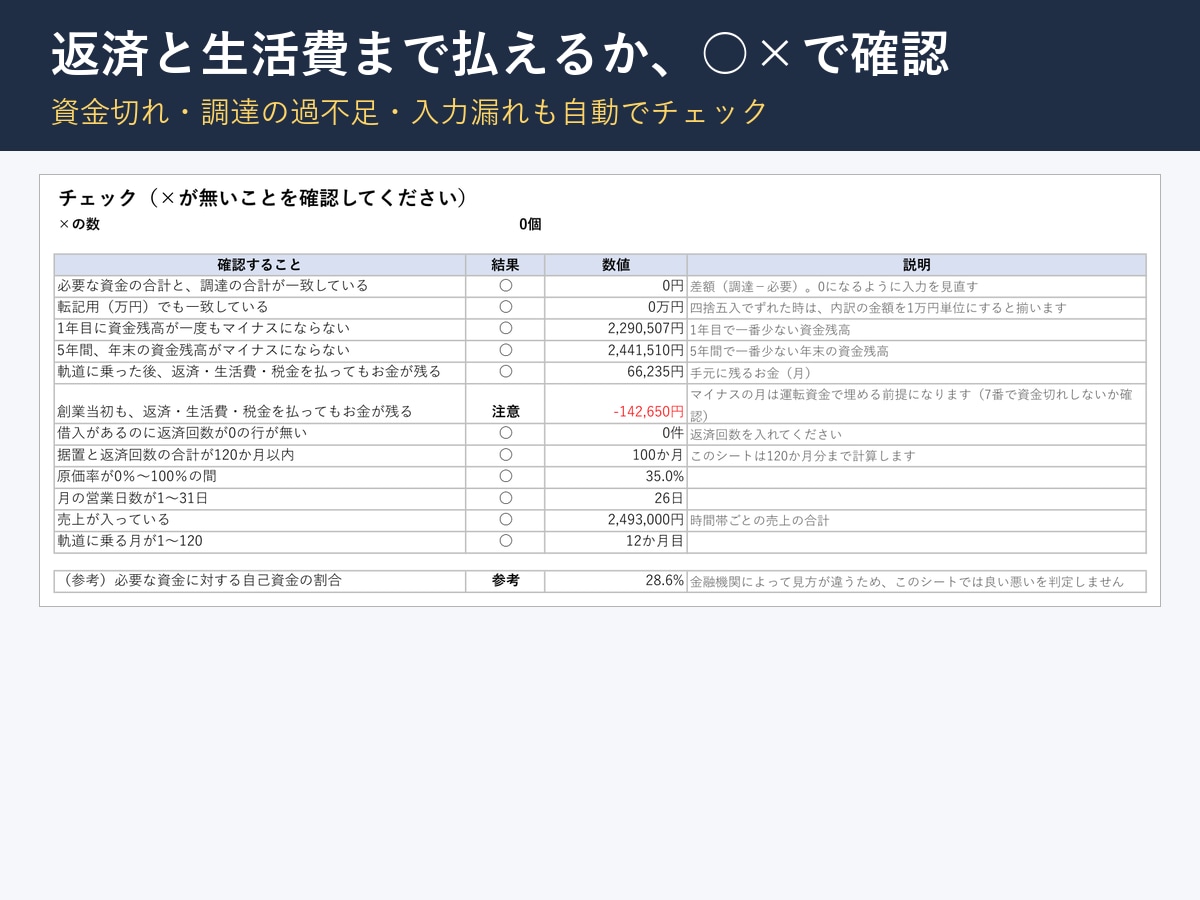The image size is (1200, 900).
Task: Select the row 5年間、年末の資金残高がマイナスにならない
Action: (600, 351)
